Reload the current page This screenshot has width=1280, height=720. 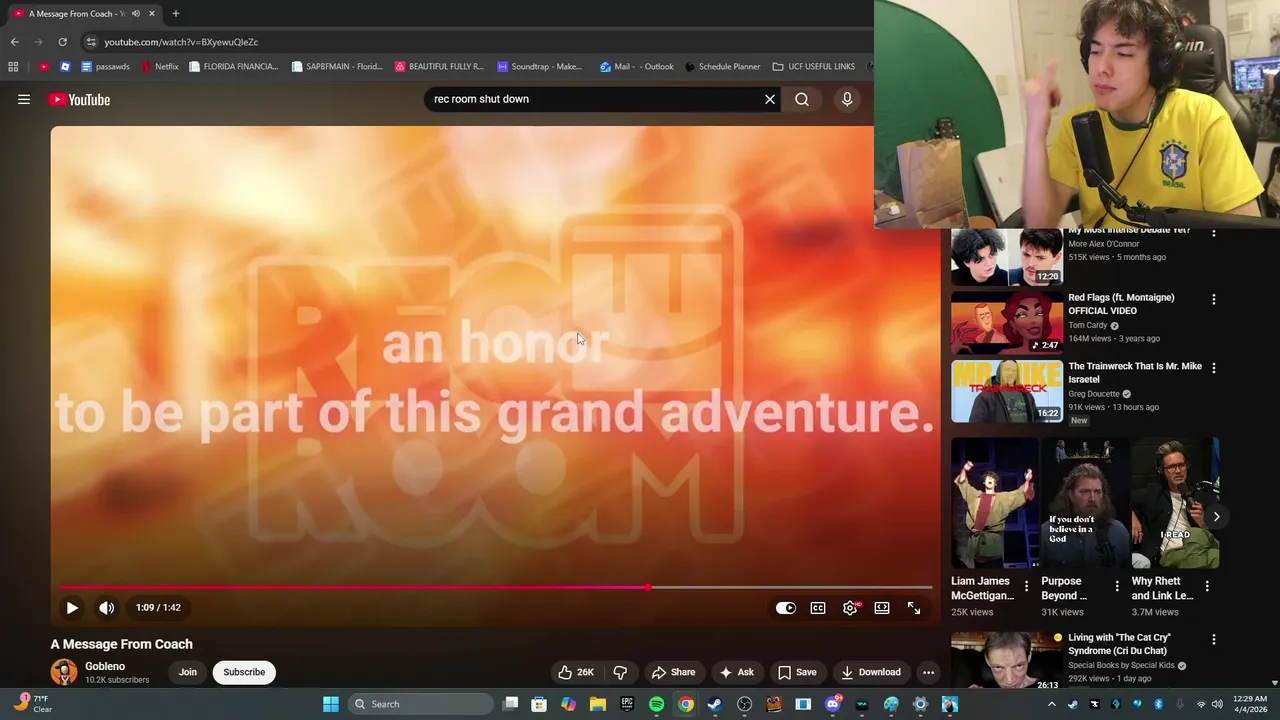[x=62, y=42]
